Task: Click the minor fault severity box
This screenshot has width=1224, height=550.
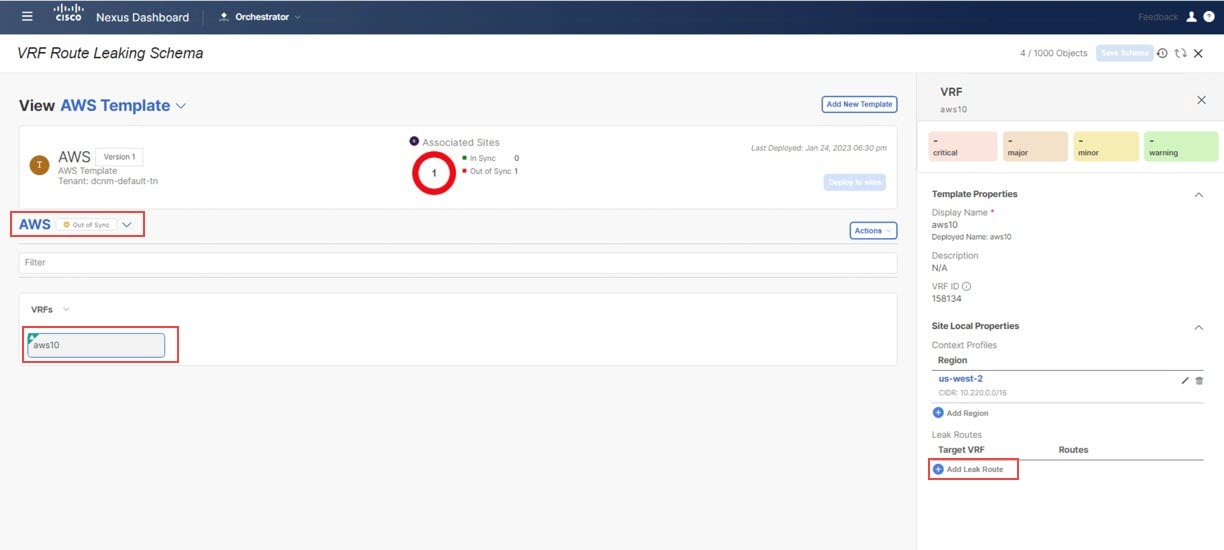Action: [x=1107, y=146]
